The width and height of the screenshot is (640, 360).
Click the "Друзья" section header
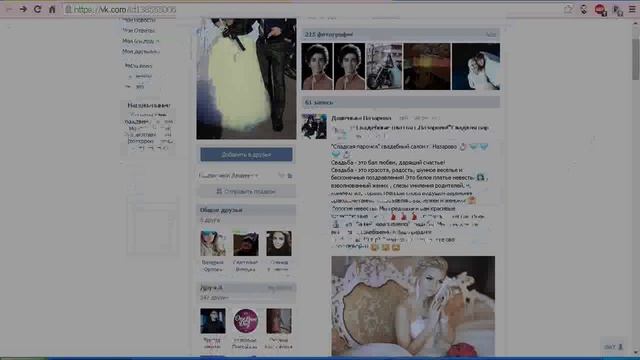point(246,288)
